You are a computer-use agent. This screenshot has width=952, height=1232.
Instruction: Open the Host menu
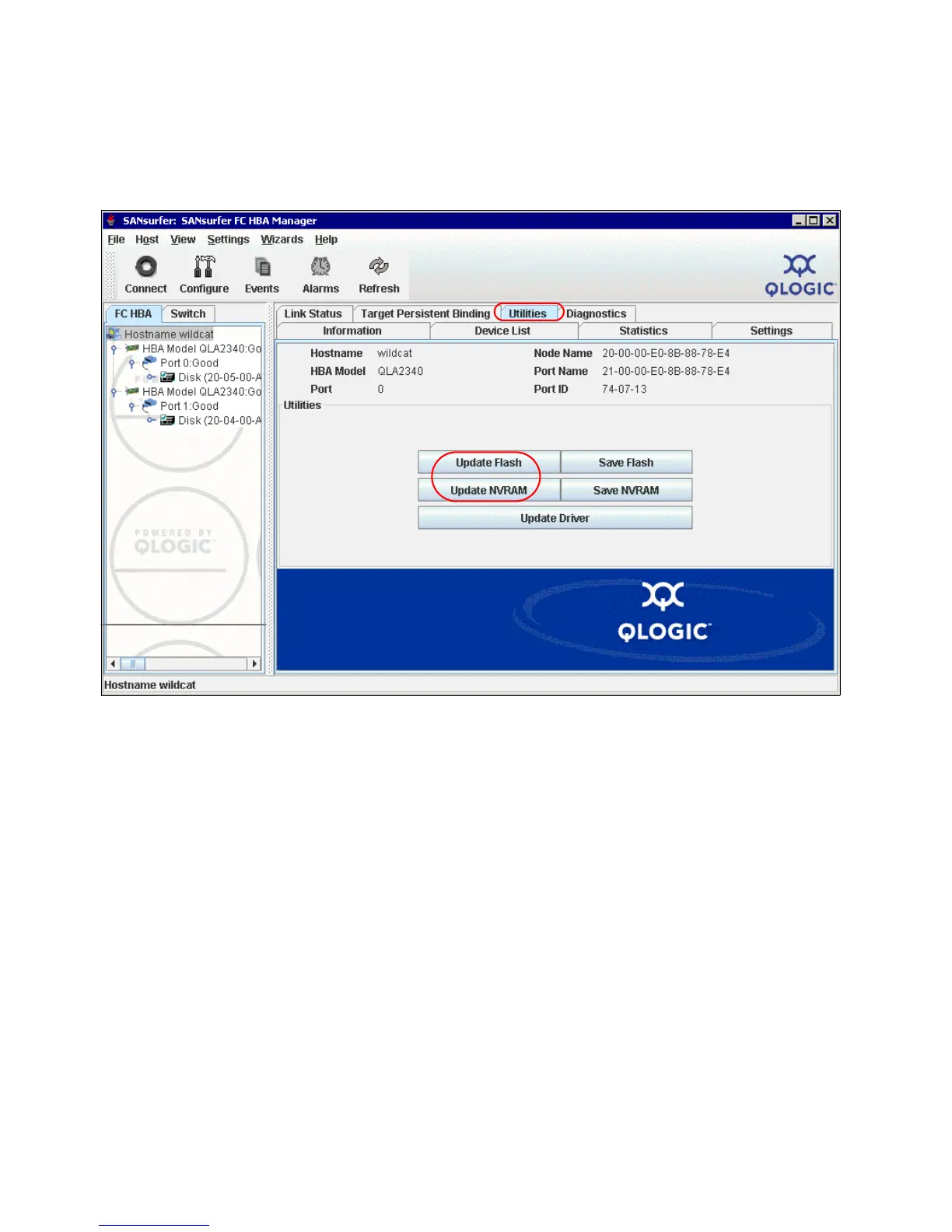(x=147, y=240)
